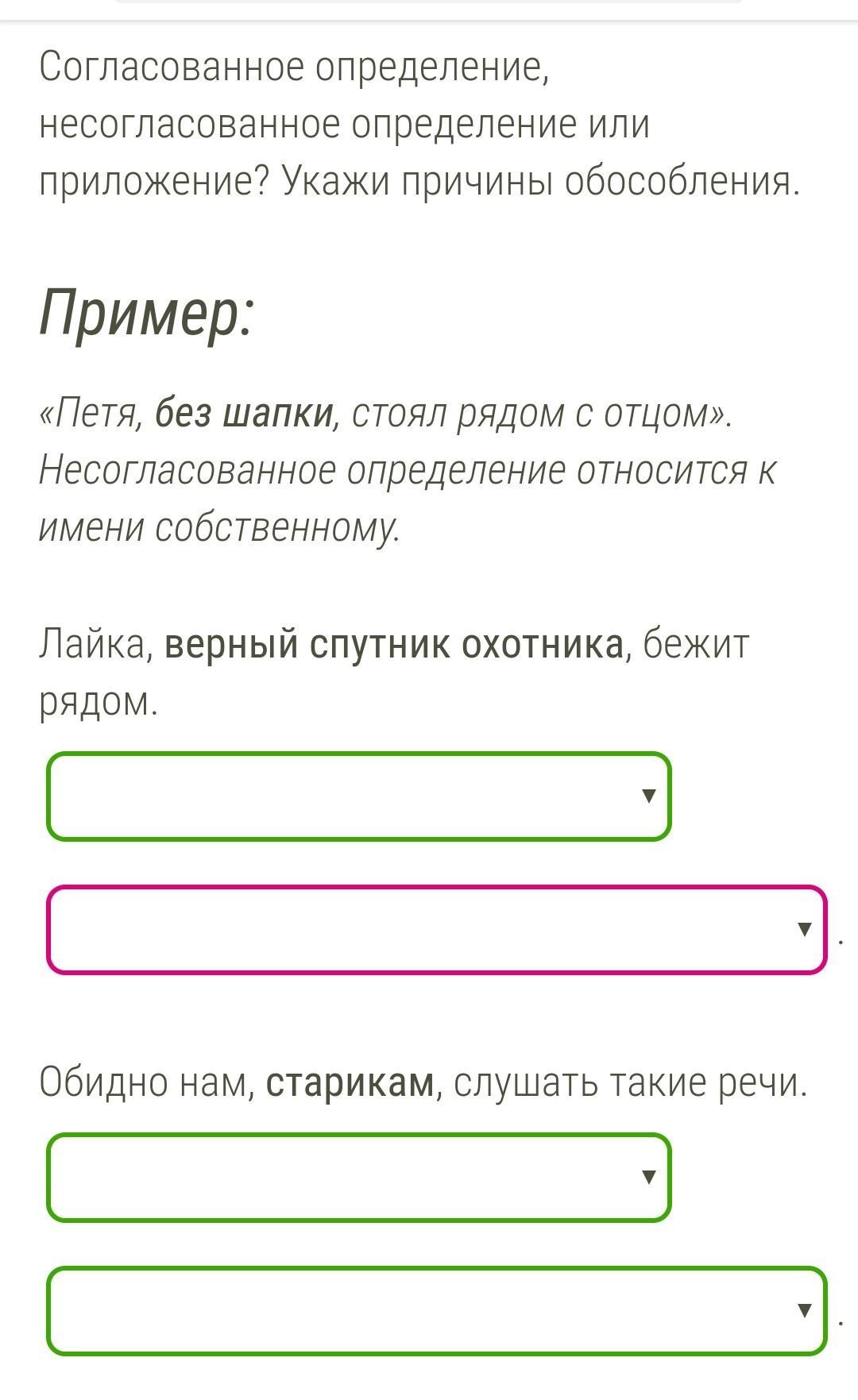Open the pink-bordered dropdown for reason
The height and width of the screenshot is (1400, 858).
(x=435, y=929)
